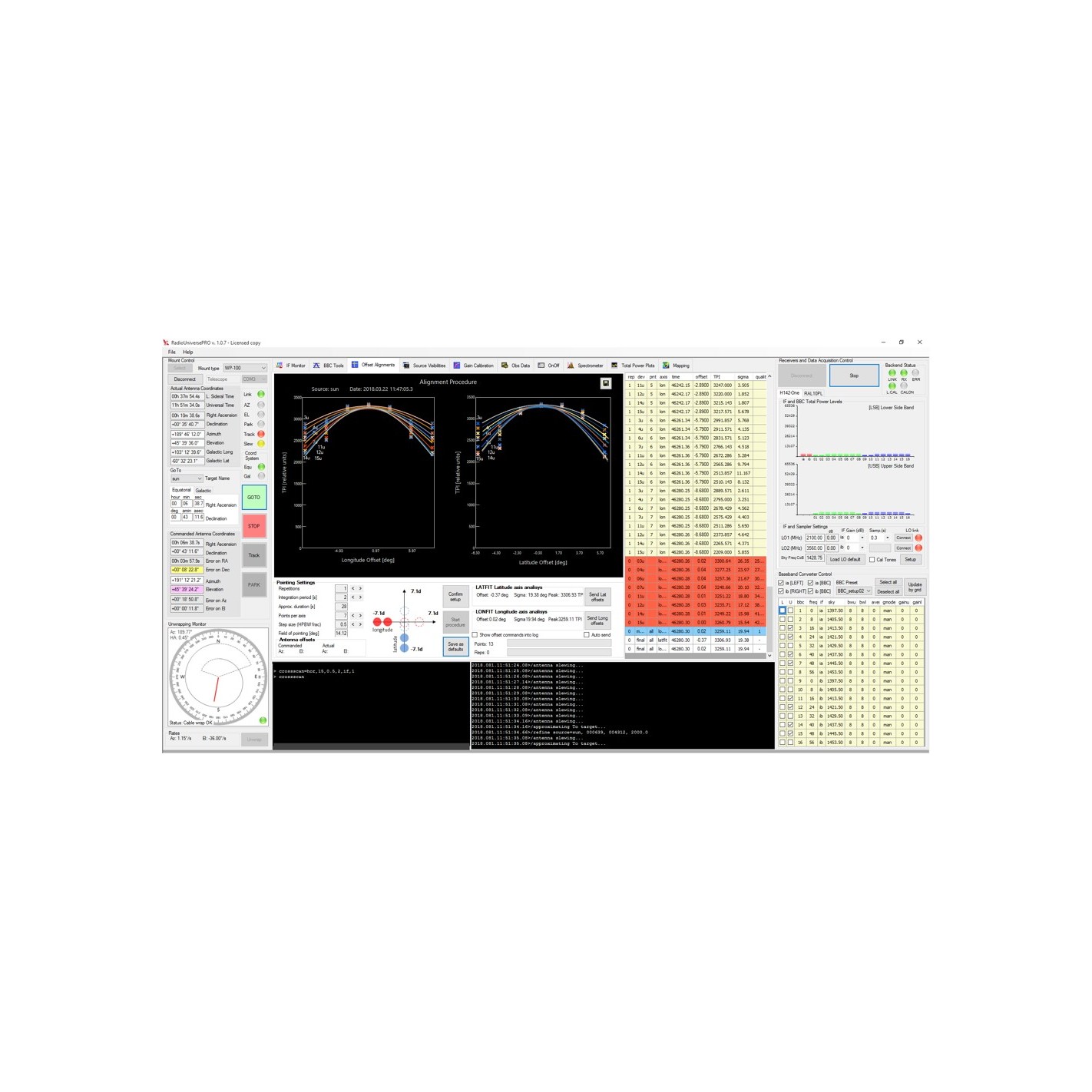The height and width of the screenshot is (1092, 1092).
Task: Click the red Track status LED
Action: pyautogui.click(x=261, y=434)
